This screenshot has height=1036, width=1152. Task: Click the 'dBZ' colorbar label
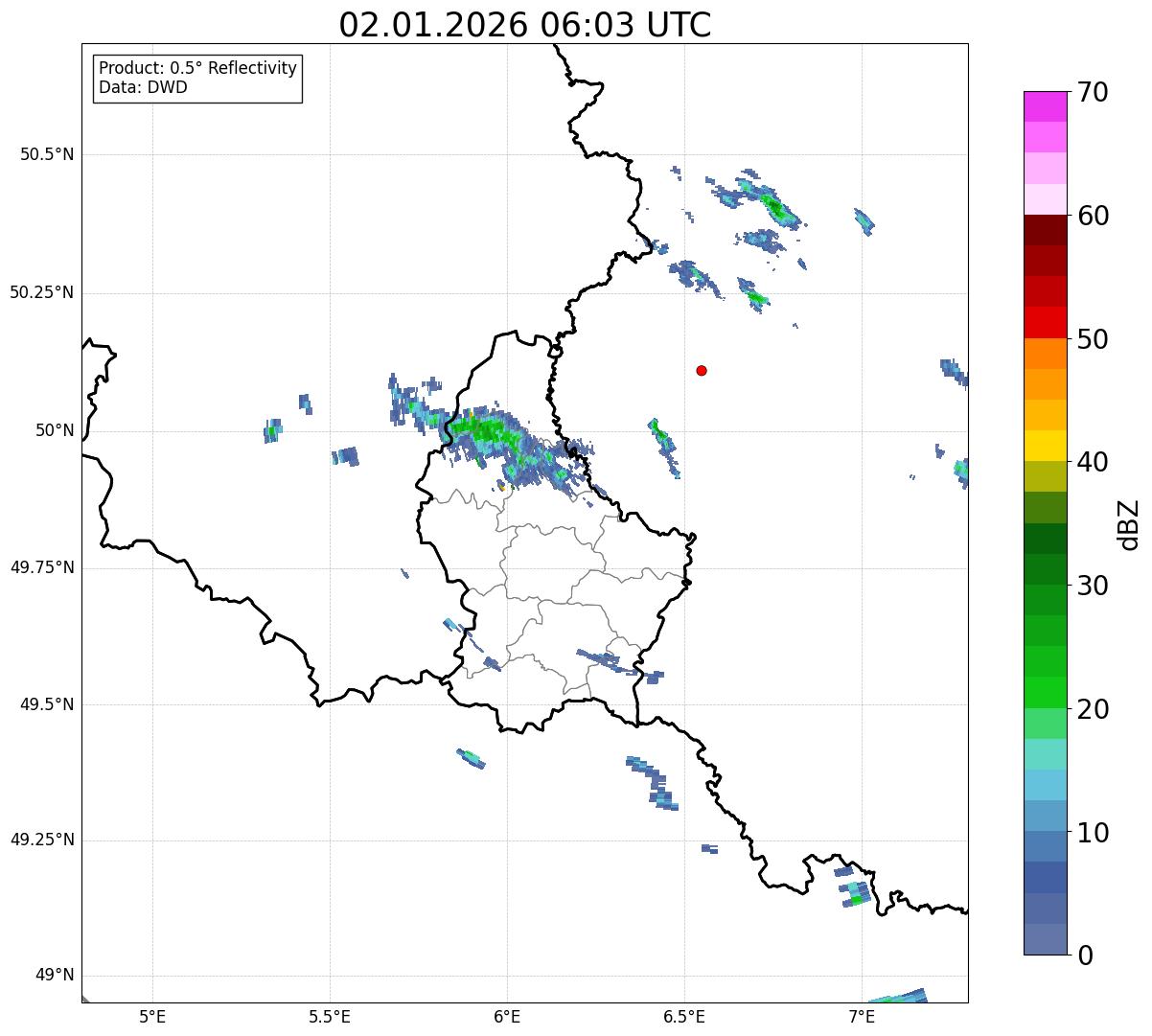[1129, 523]
